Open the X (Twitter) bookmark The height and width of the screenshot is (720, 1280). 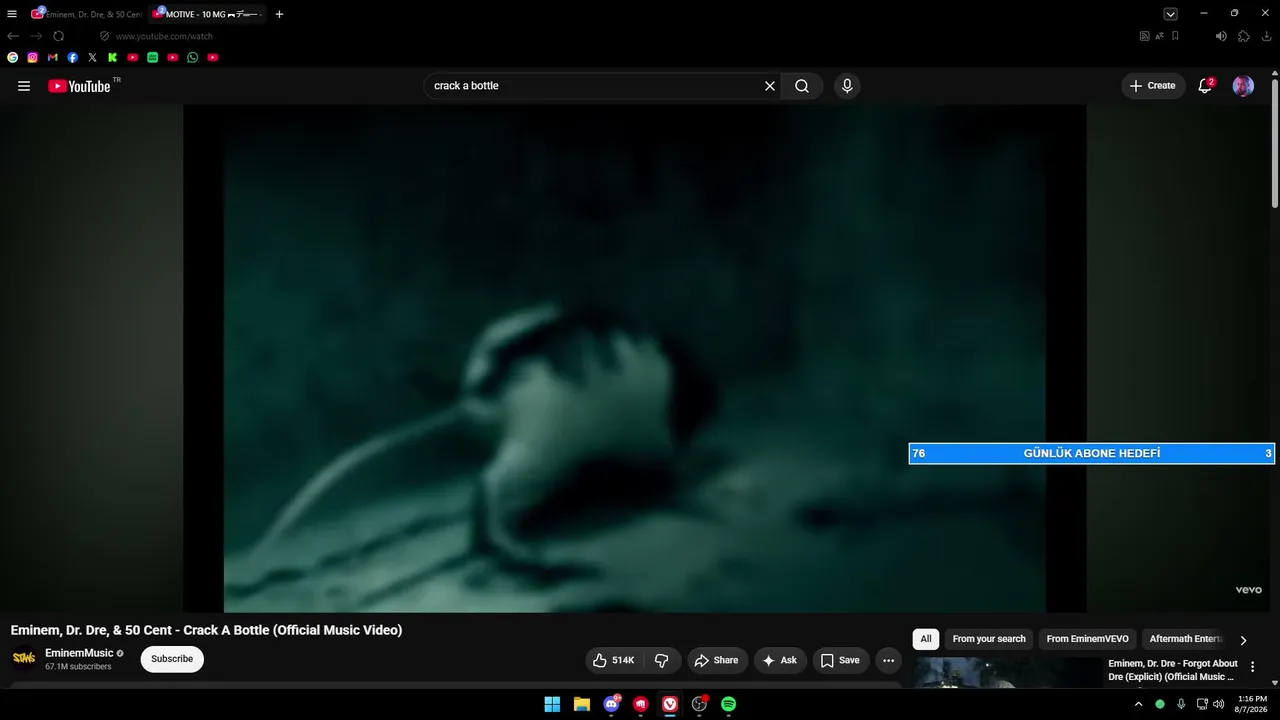tap(93, 58)
